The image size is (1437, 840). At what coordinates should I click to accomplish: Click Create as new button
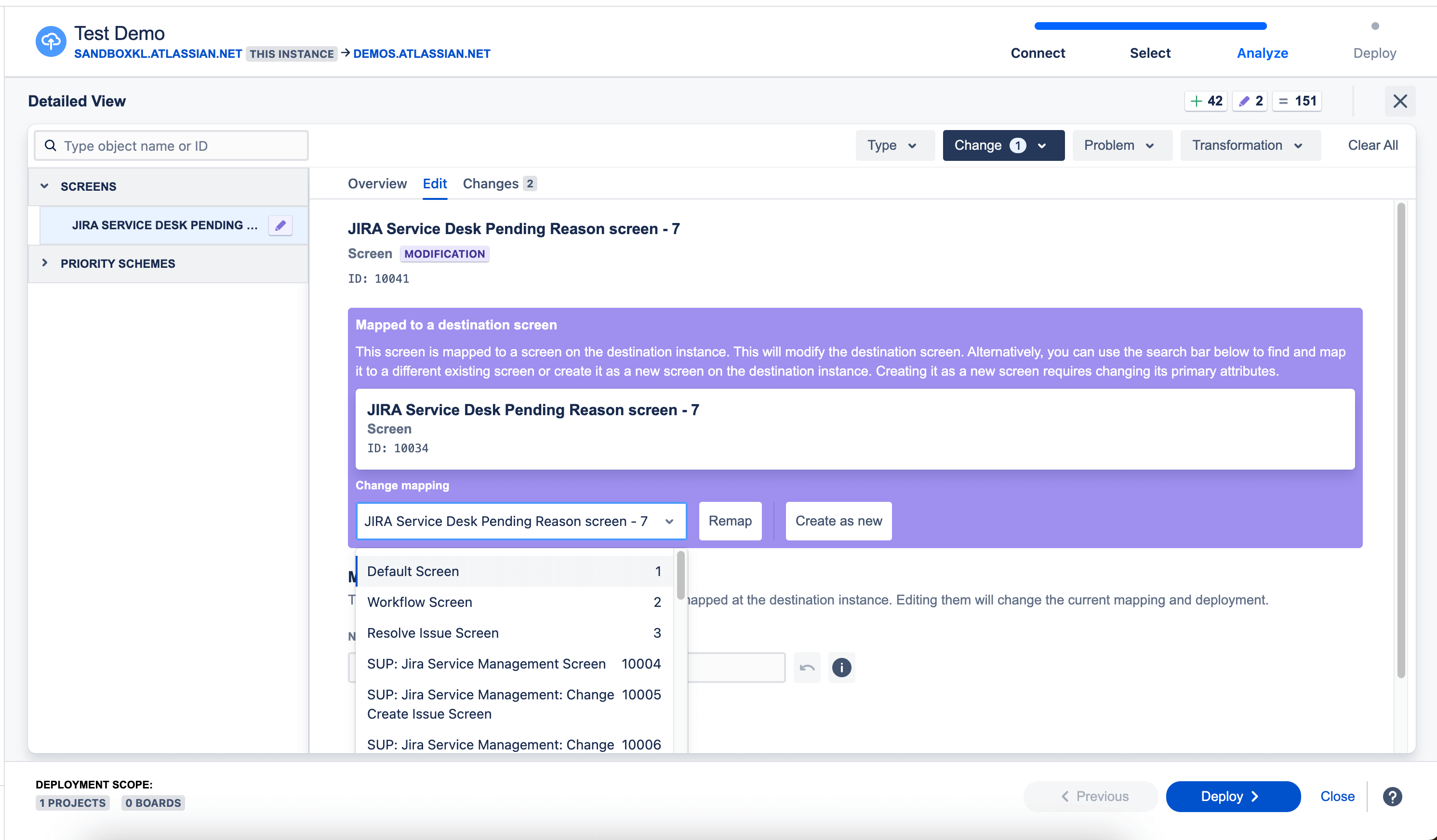click(838, 521)
